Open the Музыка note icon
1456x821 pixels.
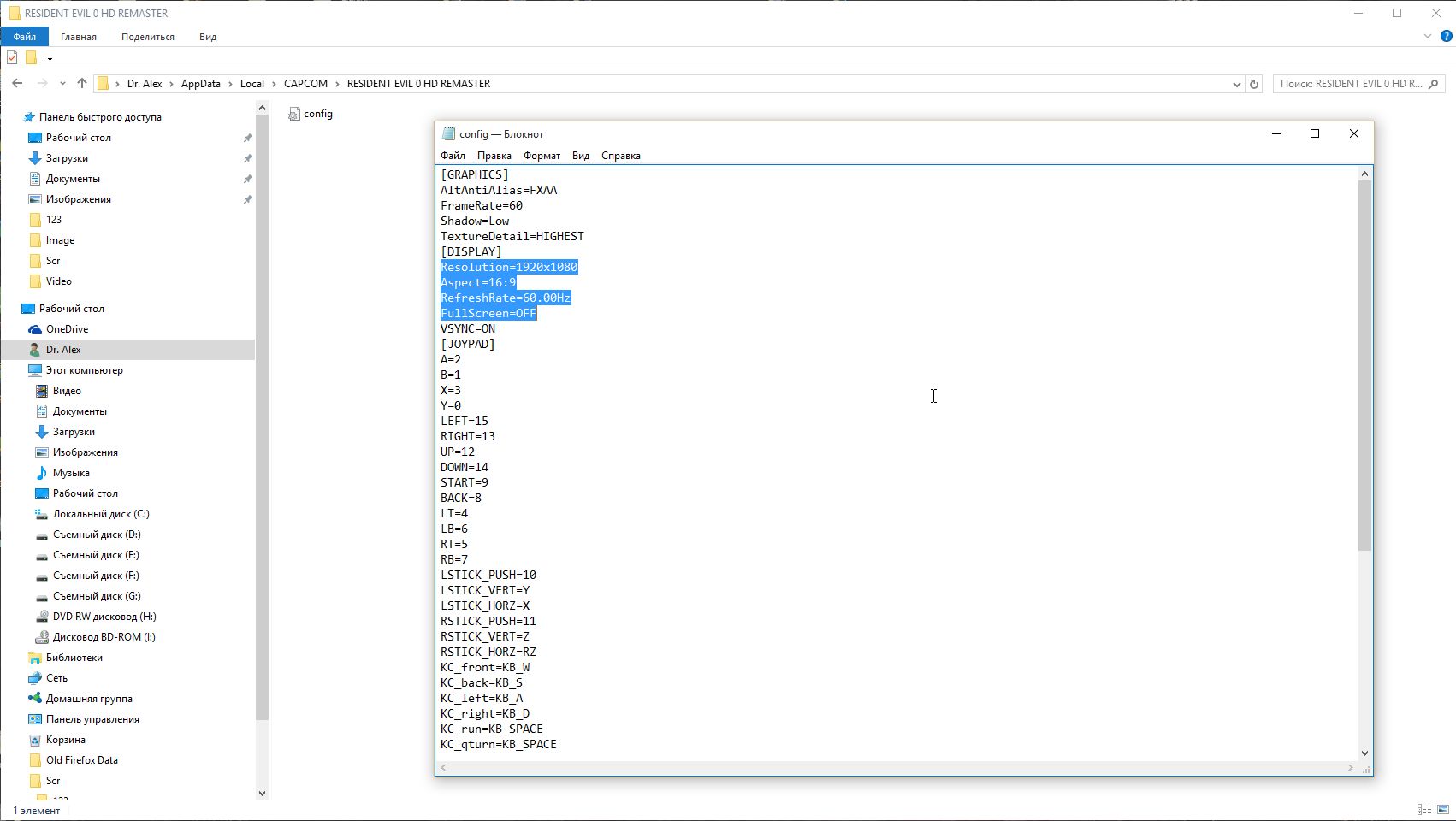(42, 473)
